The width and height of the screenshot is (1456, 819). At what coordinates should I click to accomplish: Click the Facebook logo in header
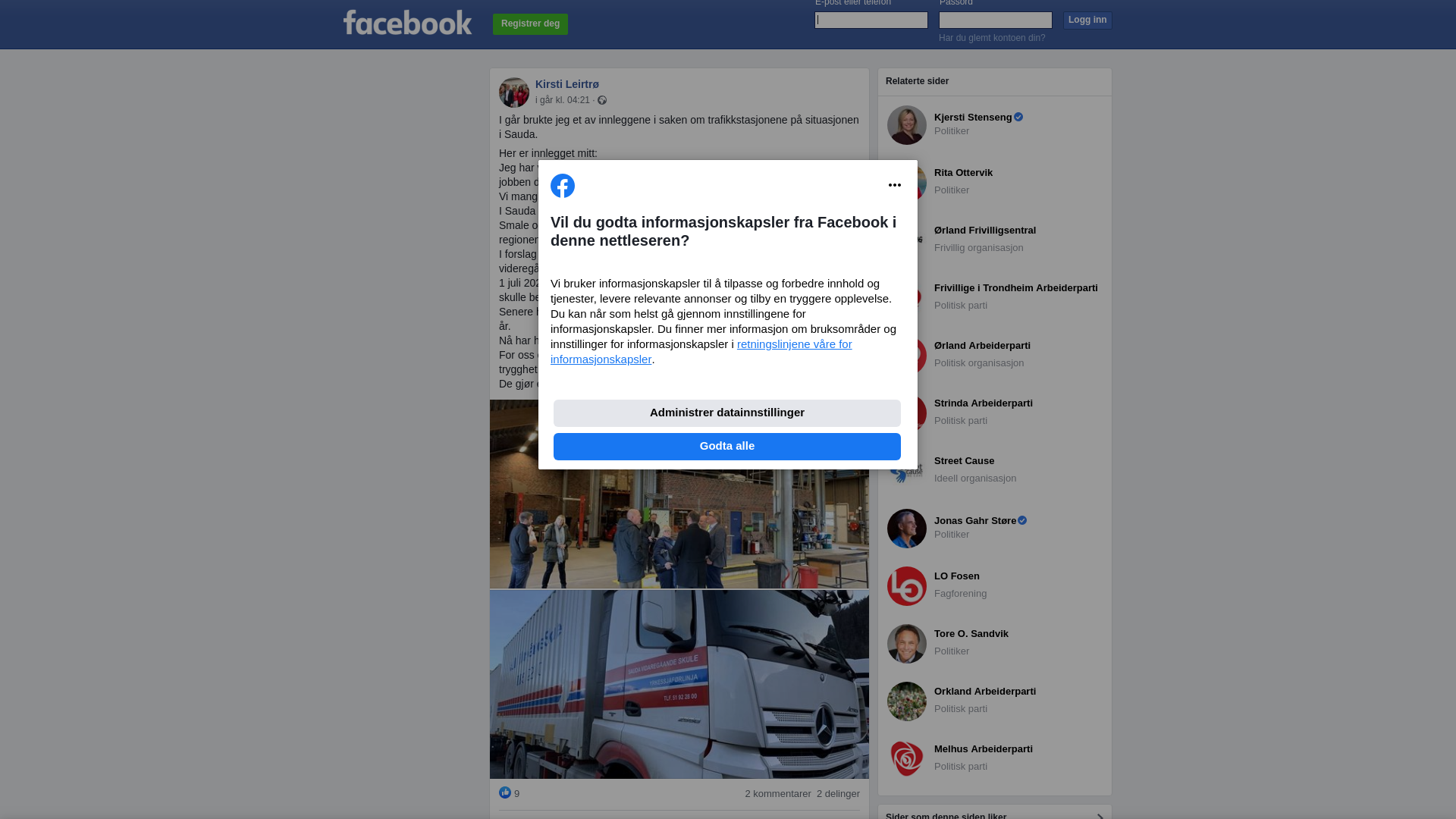pyautogui.click(x=407, y=23)
